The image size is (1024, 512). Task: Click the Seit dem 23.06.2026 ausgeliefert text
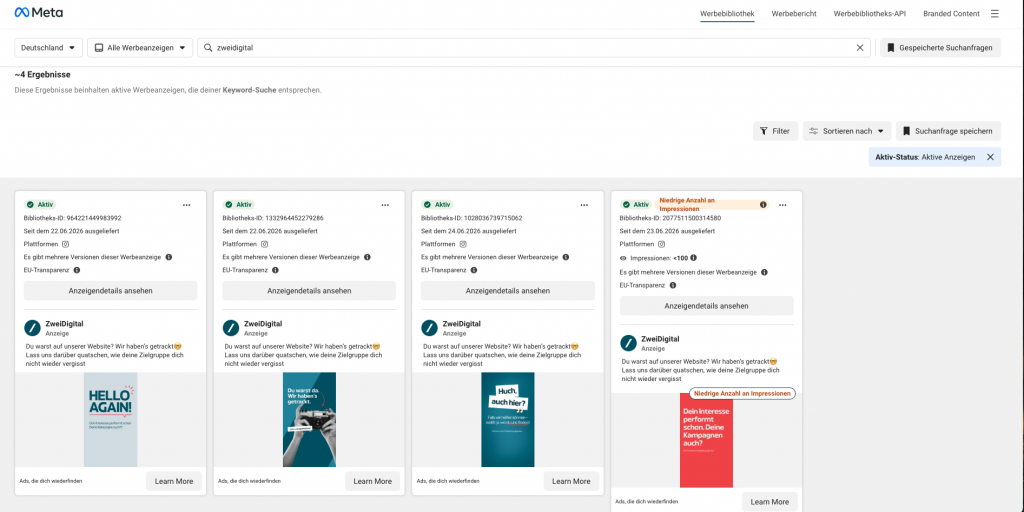pyautogui.click(x=667, y=231)
